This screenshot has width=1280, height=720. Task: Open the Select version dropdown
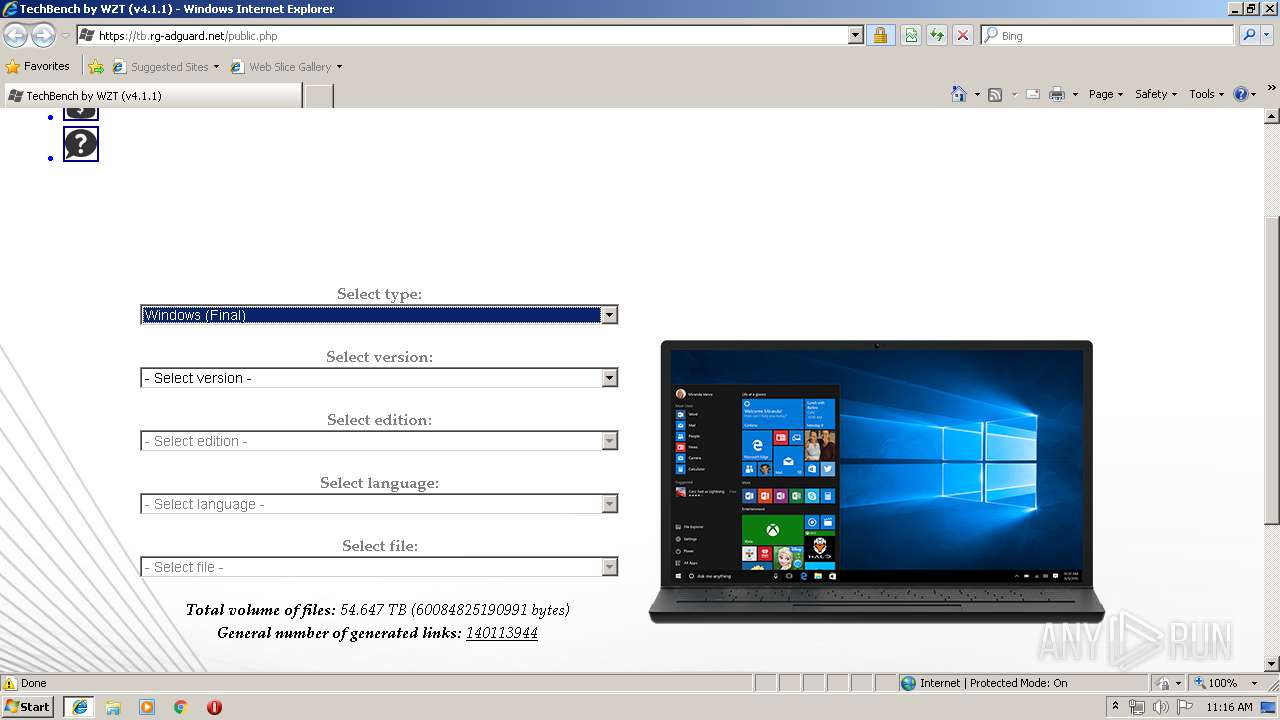(379, 378)
